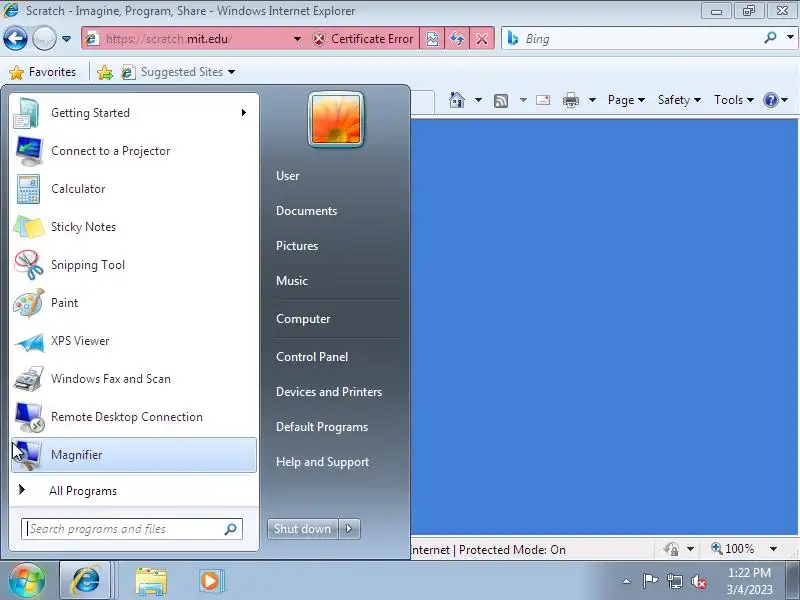Open the User folder link
This screenshot has width=800, height=600.
tap(288, 176)
